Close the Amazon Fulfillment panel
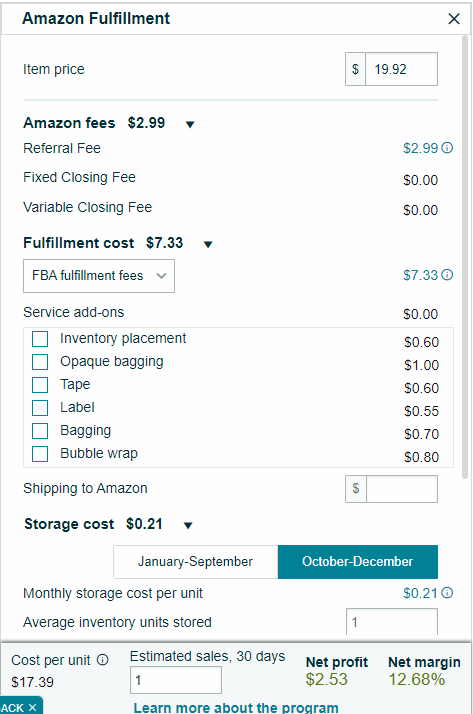 (x=454, y=19)
